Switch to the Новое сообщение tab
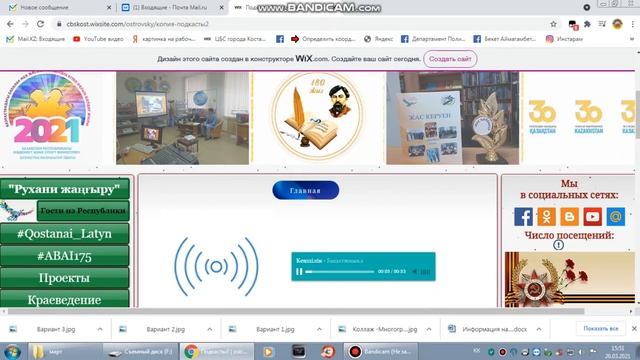The image size is (640, 360). 58,7
